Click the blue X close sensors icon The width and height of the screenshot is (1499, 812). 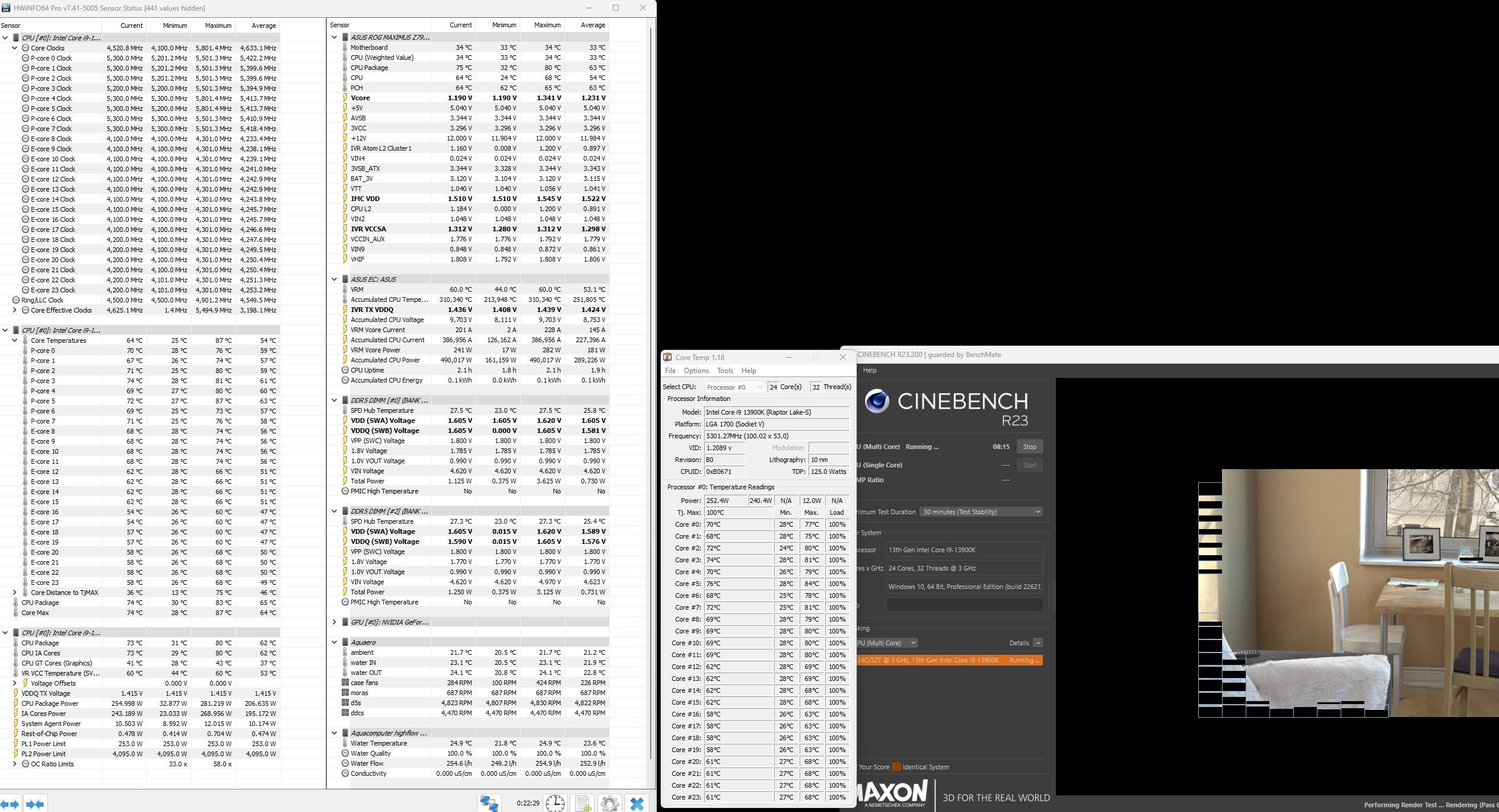[637, 804]
